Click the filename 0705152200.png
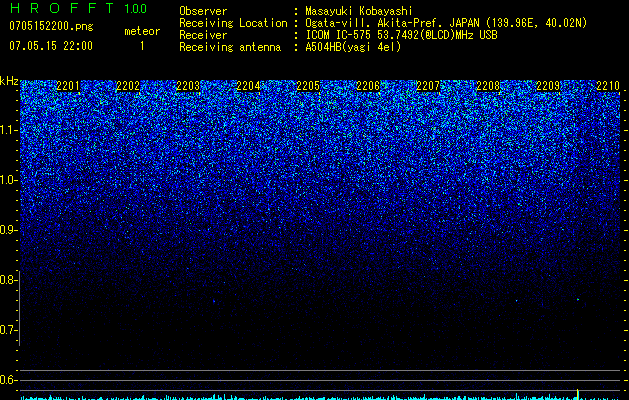The width and height of the screenshot is (629, 400). click(51, 26)
